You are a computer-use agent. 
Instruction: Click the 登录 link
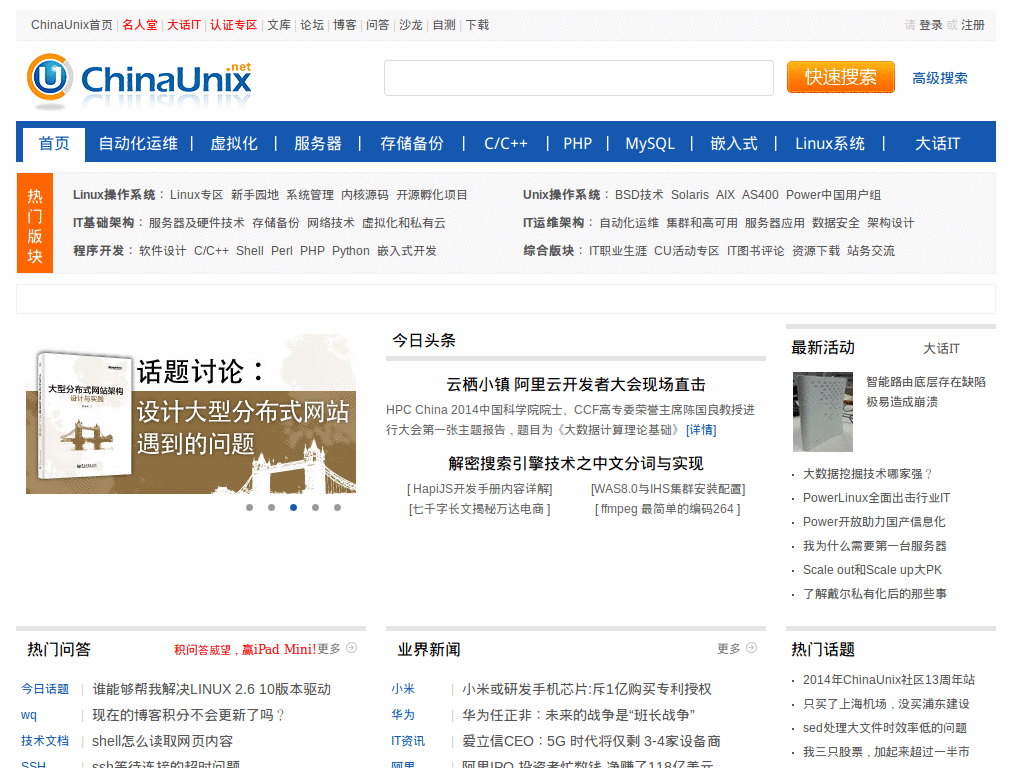pos(931,25)
